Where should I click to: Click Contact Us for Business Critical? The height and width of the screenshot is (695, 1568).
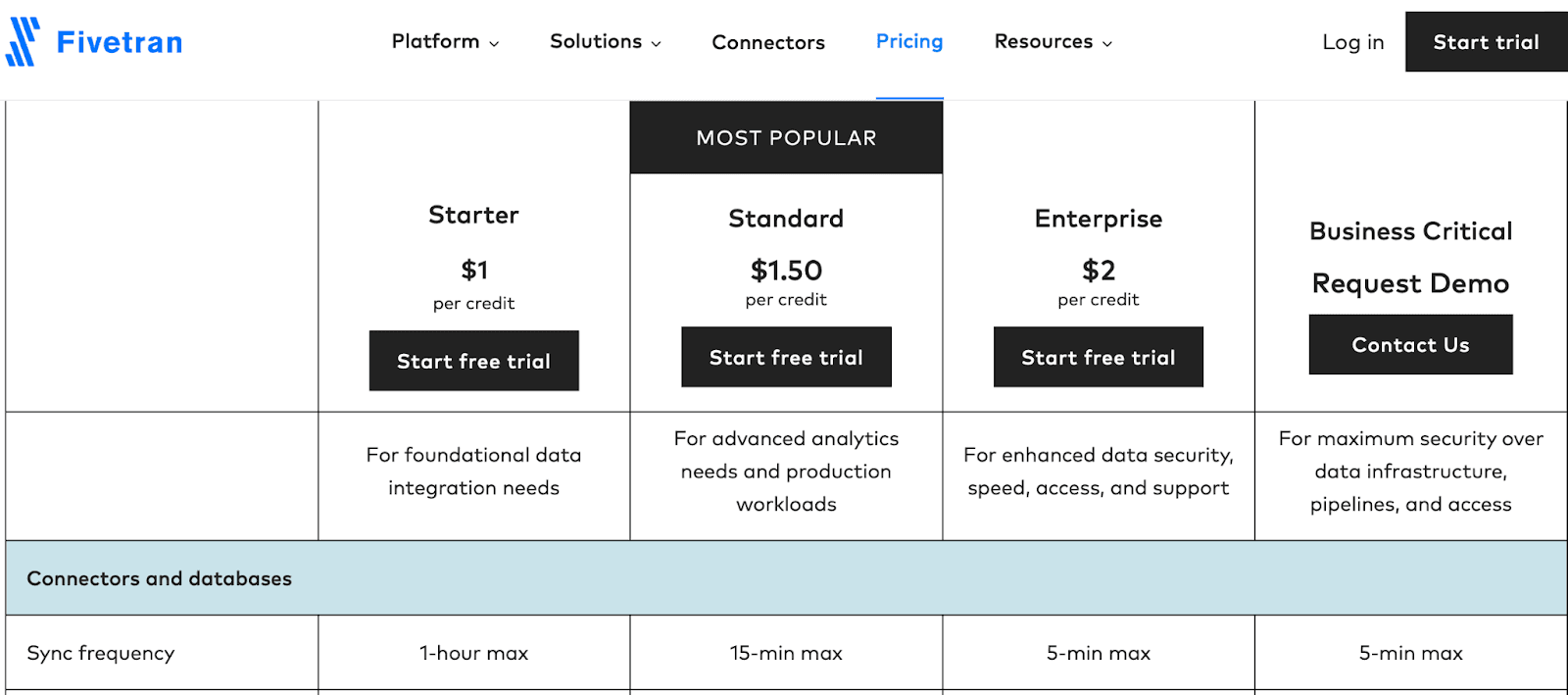point(1410,345)
